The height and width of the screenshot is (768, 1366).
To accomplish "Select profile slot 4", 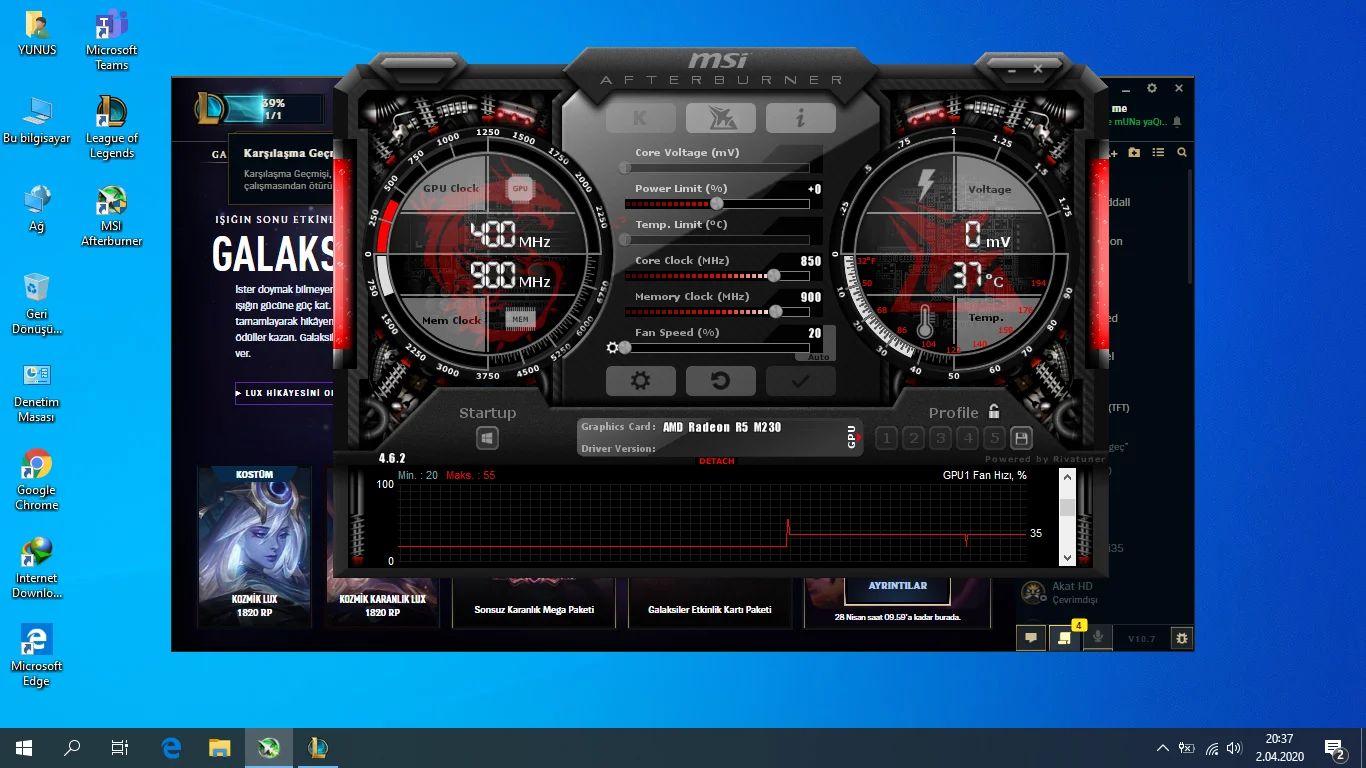I will 967,438.
